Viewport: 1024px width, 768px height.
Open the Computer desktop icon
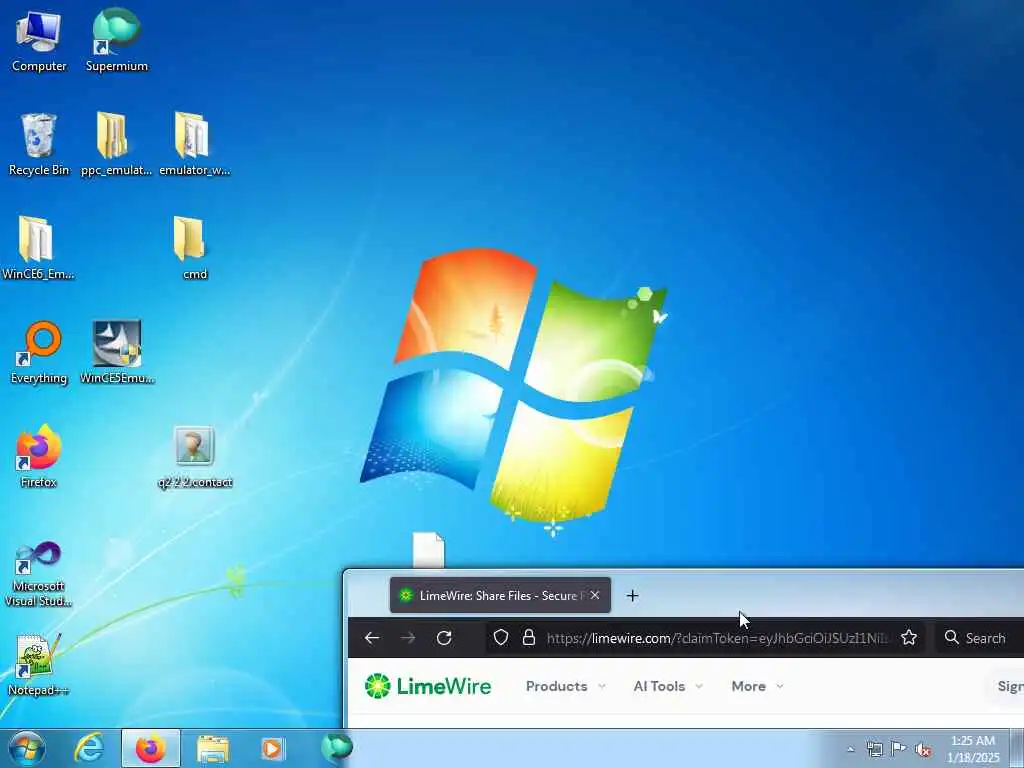pos(39,40)
